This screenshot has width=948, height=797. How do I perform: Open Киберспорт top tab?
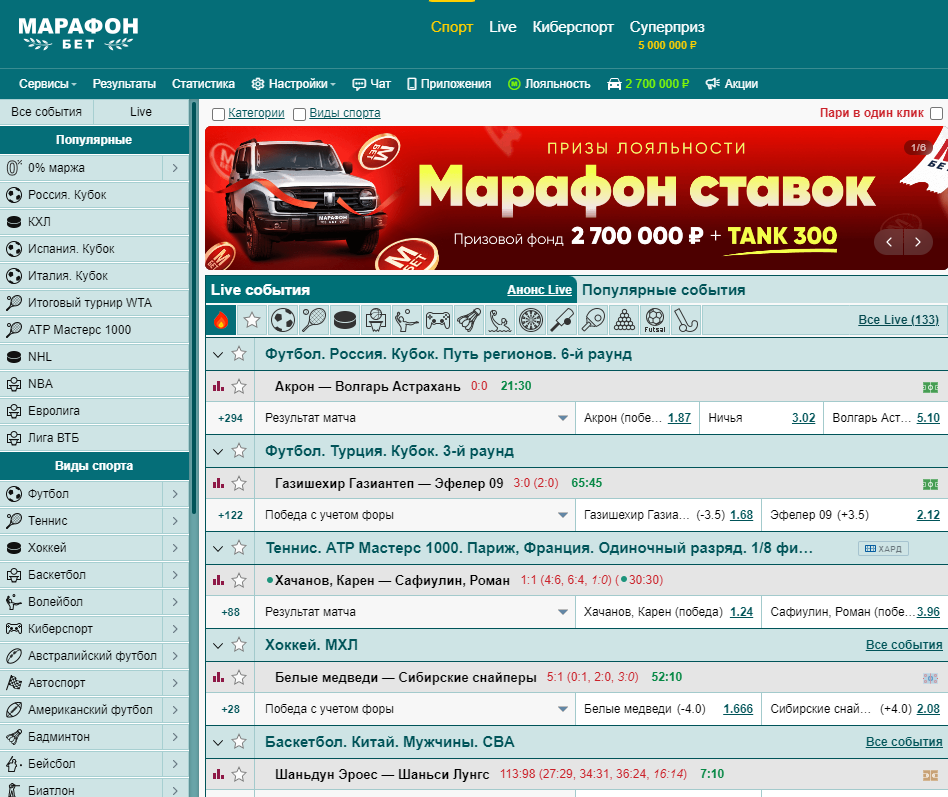[x=573, y=27]
